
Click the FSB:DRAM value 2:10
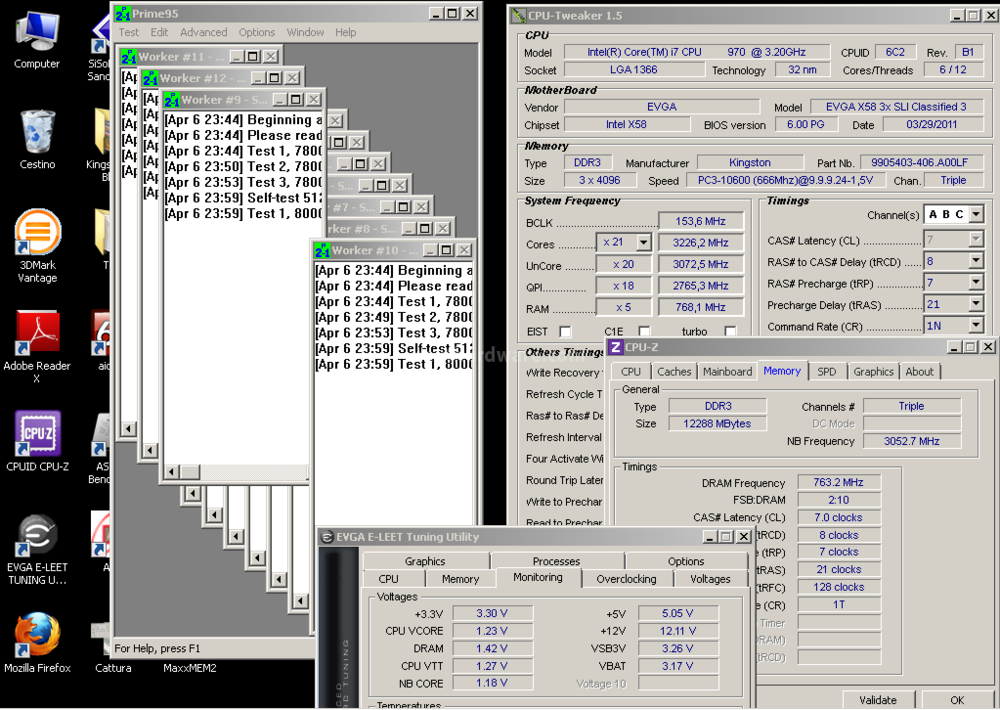(x=838, y=500)
